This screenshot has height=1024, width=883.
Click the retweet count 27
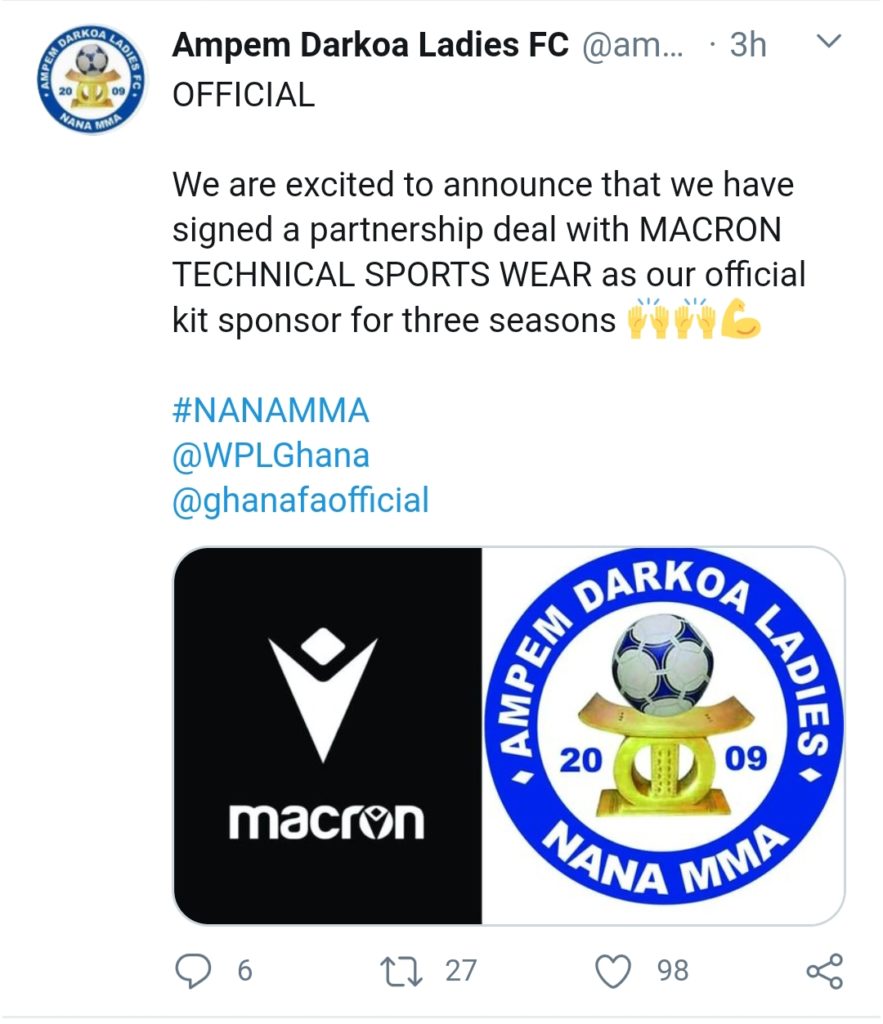460,970
